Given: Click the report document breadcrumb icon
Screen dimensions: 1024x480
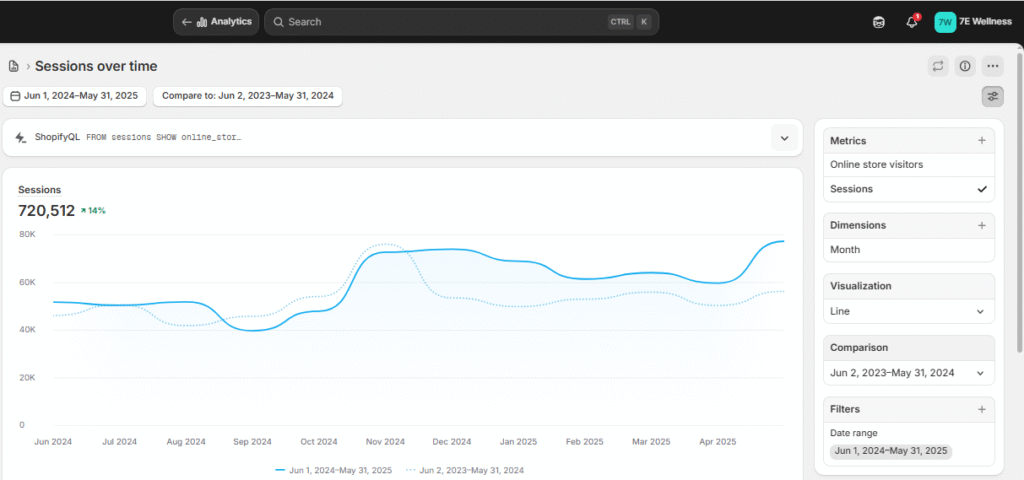Looking at the screenshot, I should (x=13, y=66).
